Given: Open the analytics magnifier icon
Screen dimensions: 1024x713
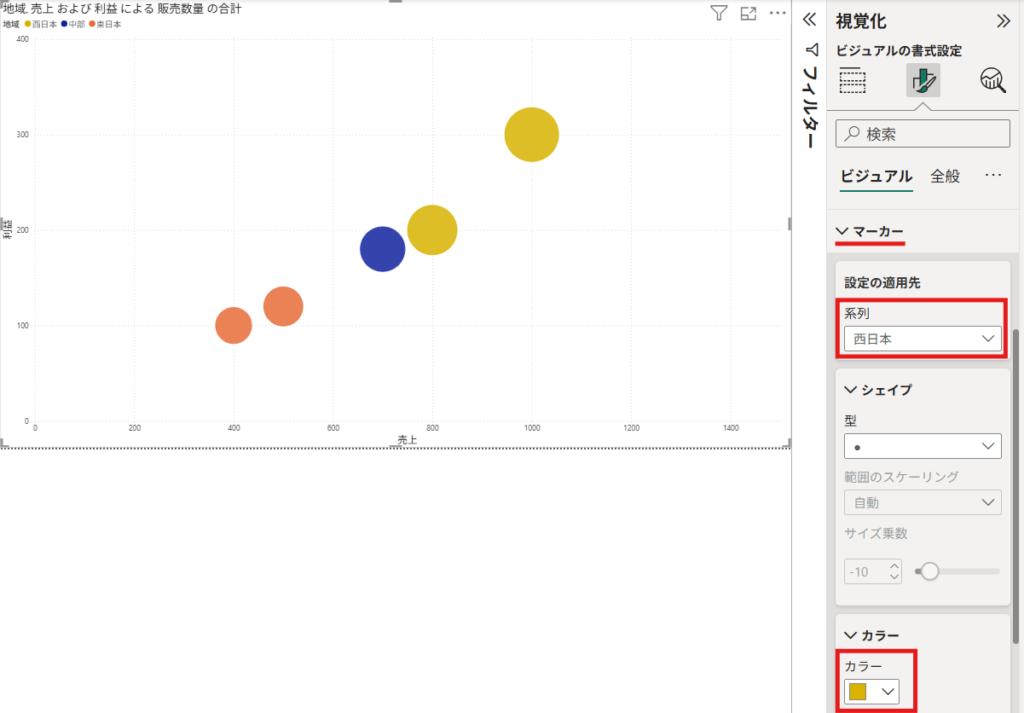Looking at the screenshot, I should [x=992, y=80].
